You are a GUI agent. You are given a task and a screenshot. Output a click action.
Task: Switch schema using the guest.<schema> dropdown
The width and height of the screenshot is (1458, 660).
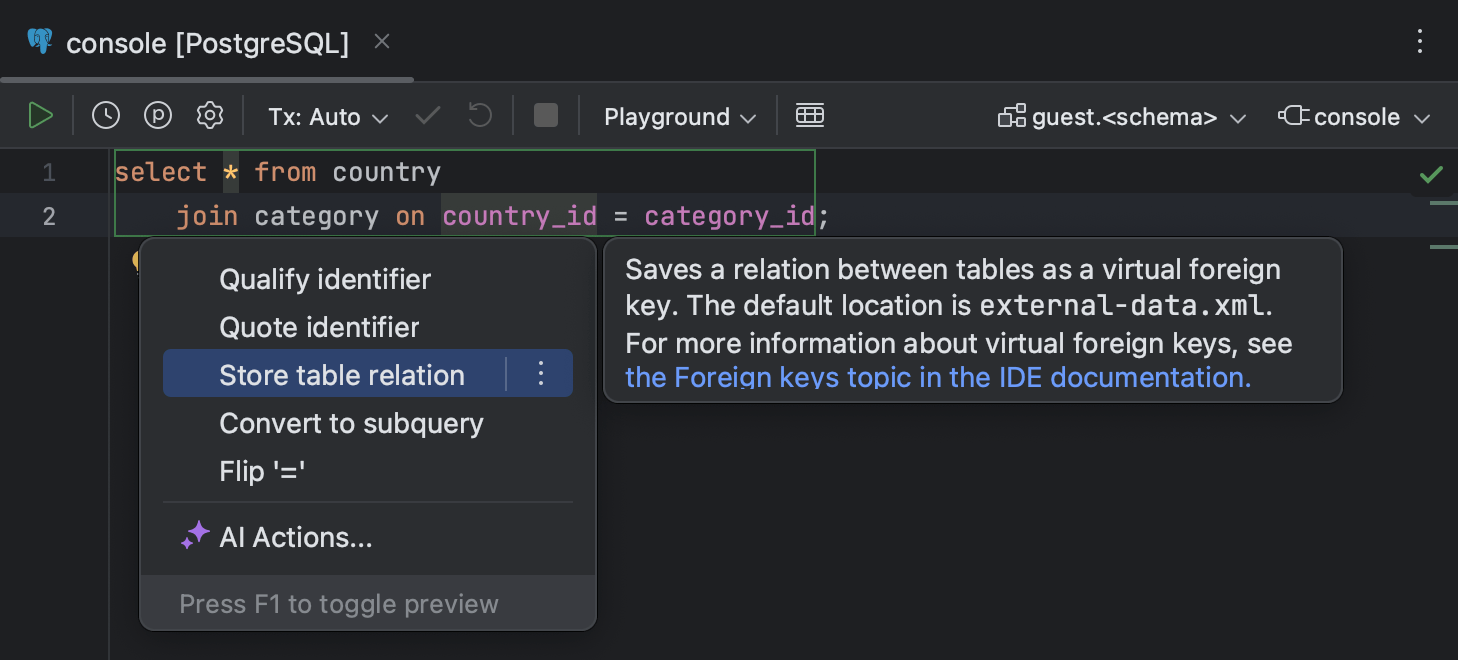tap(1120, 116)
